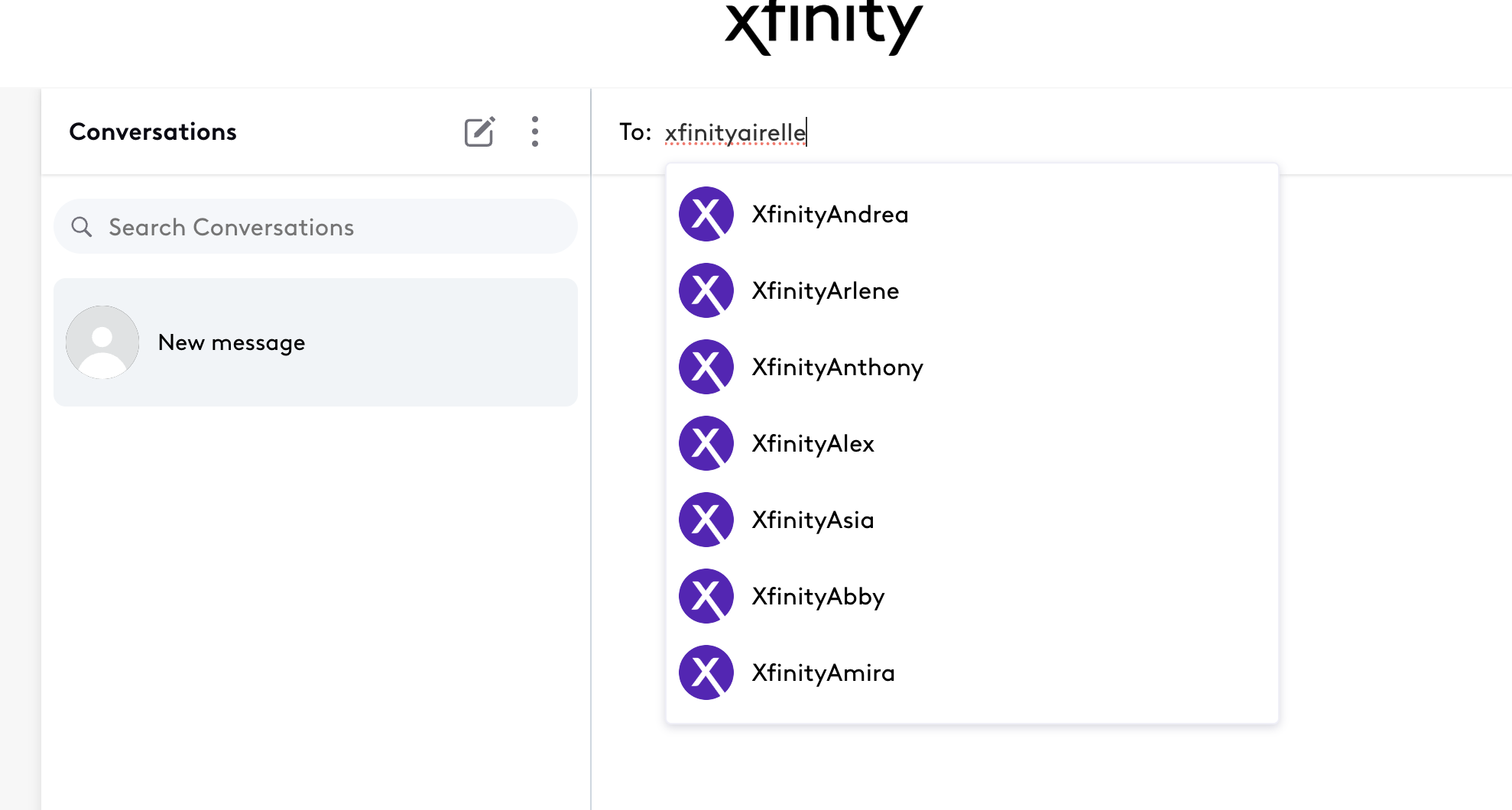Click the XfinityAsia purple avatar icon
The height and width of the screenshot is (810, 1512).
click(706, 520)
